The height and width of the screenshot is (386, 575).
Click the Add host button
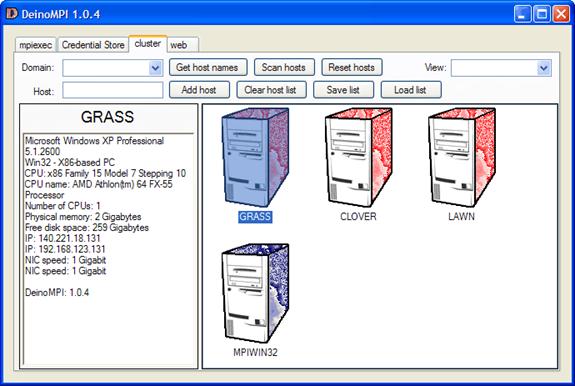pos(199,90)
